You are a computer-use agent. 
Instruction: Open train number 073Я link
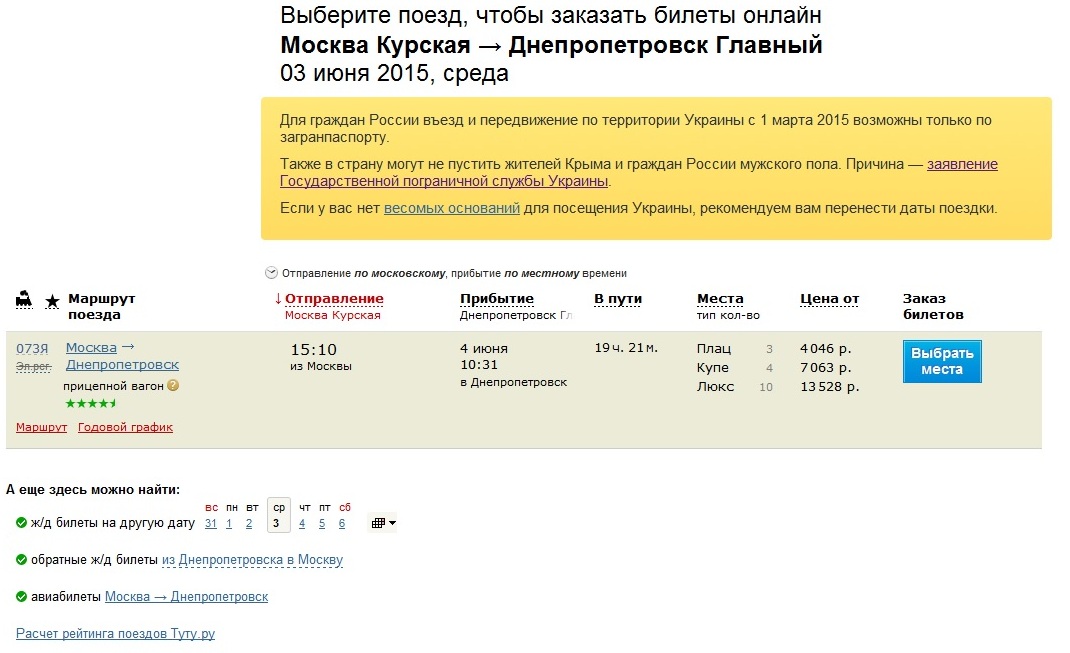(x=32, y=348)
